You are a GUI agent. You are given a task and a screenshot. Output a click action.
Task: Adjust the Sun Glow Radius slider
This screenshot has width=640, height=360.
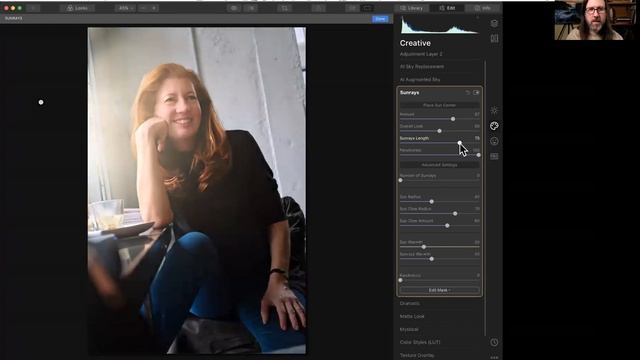coord(440,213)
